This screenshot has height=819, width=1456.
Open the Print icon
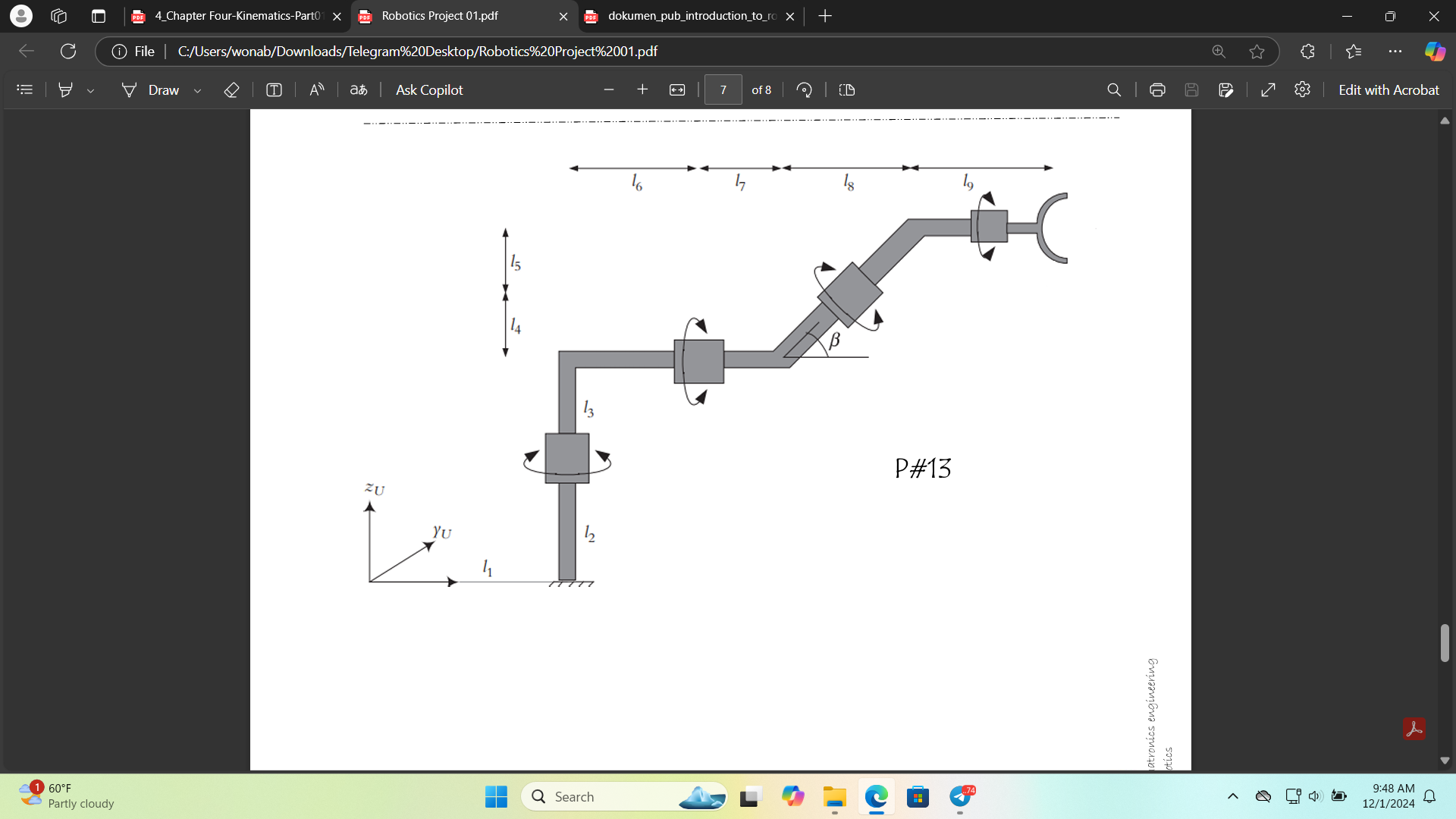tap(1156, 89)
